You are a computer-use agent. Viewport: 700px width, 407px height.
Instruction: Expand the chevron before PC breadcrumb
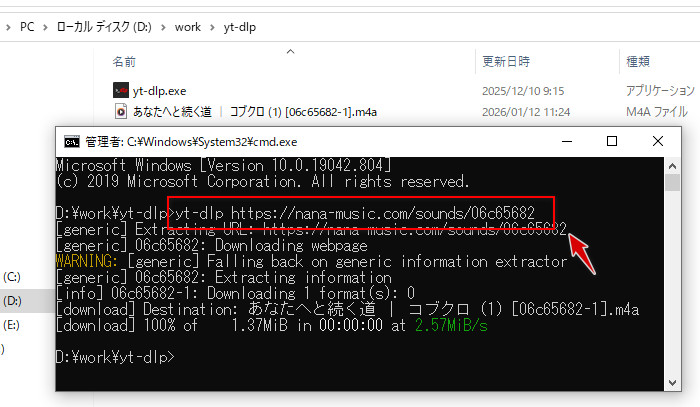[8, 28]
